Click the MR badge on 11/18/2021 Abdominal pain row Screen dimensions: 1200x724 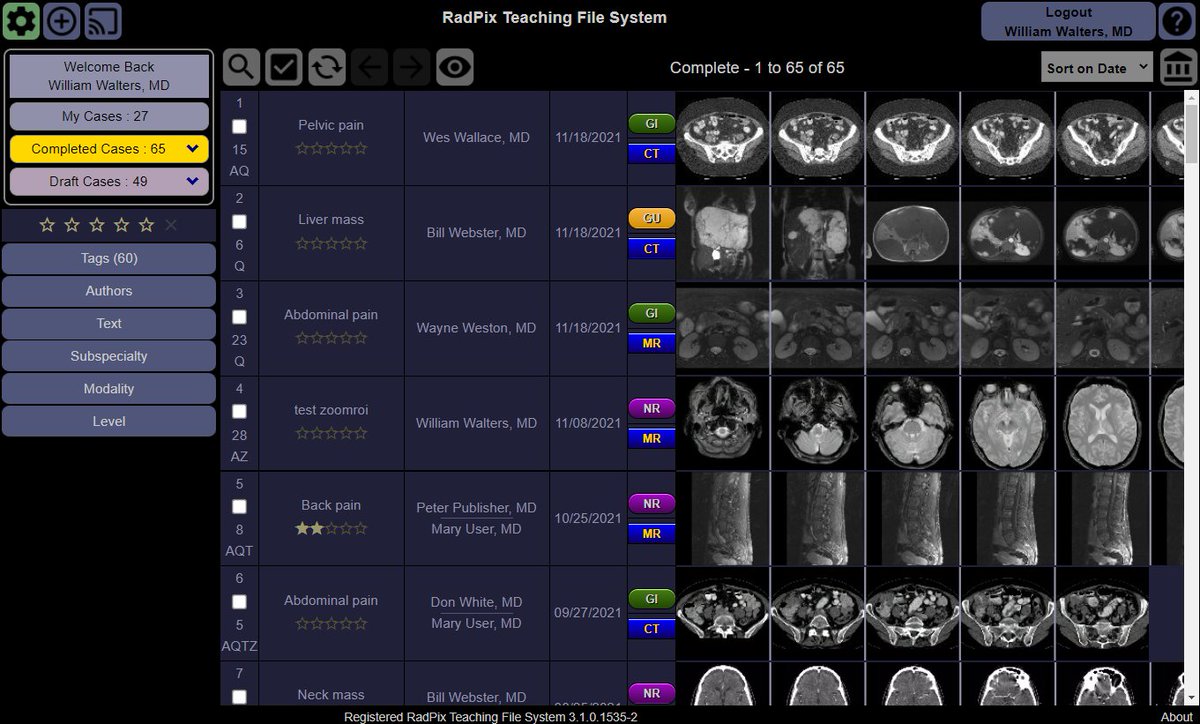tap(652, 344)
